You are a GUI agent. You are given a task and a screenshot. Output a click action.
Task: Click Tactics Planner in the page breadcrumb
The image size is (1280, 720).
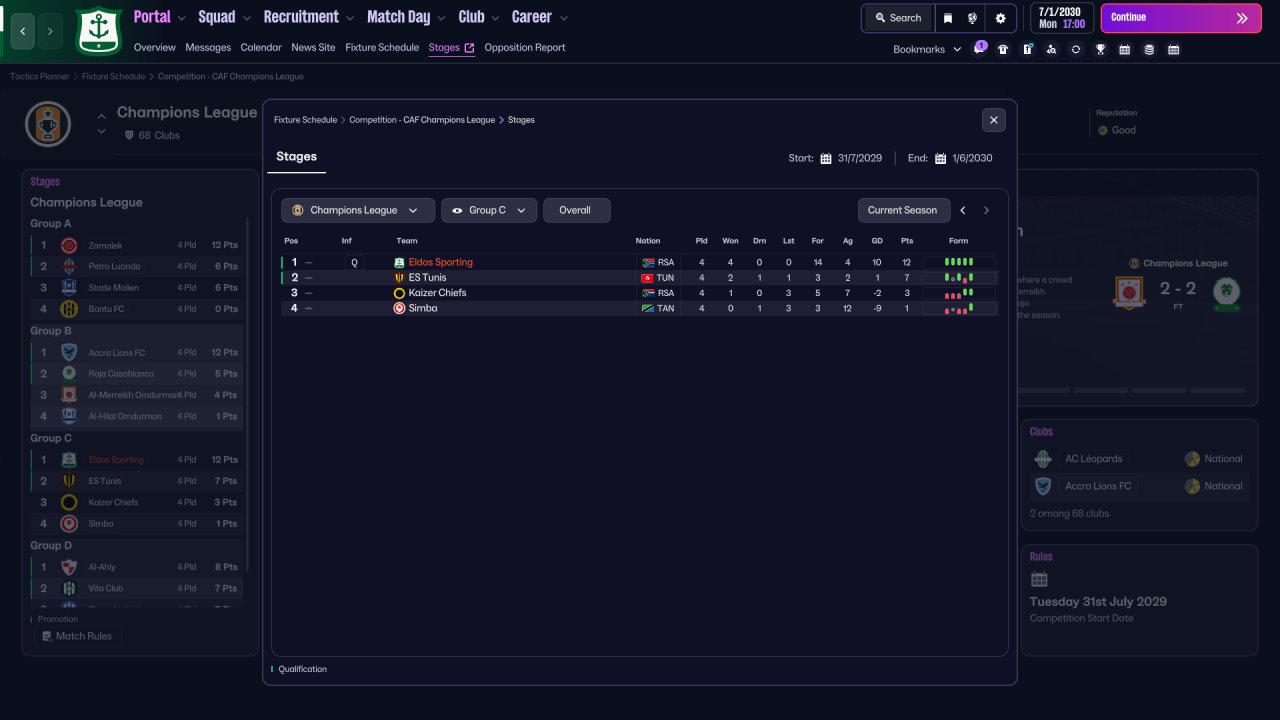[40, 77]
